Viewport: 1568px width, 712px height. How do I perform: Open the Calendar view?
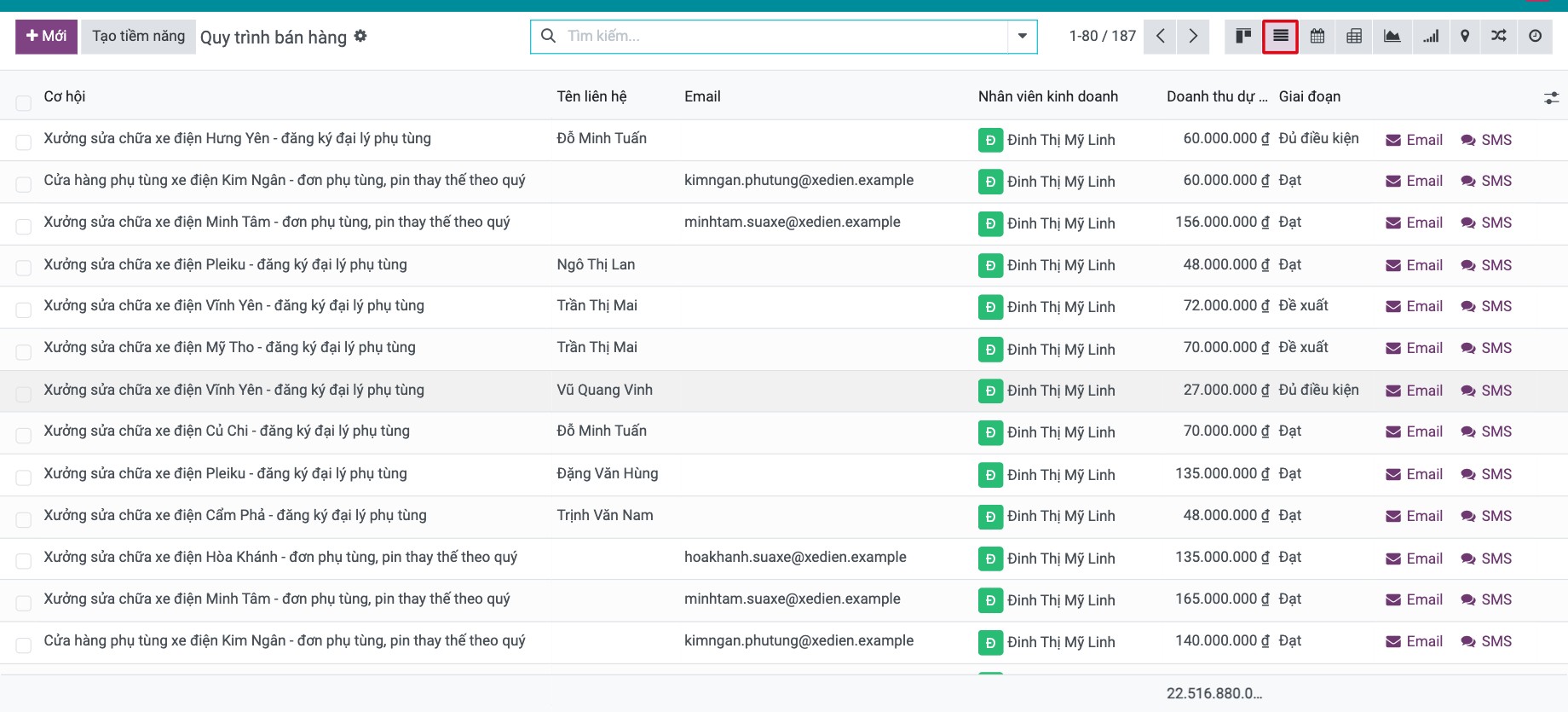point(1317,37)
